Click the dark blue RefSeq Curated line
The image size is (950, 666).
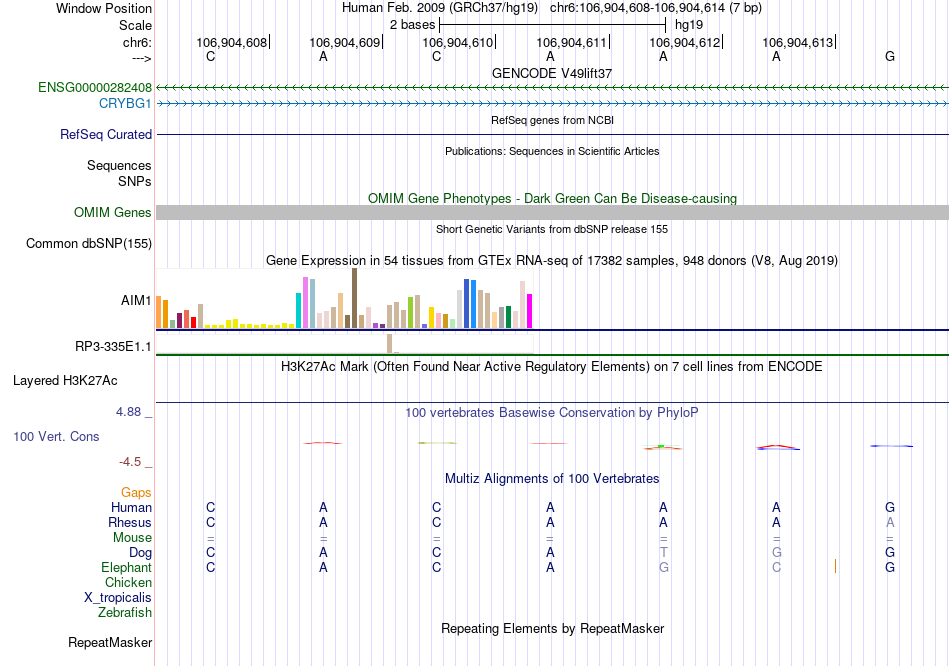coord(552,135)
